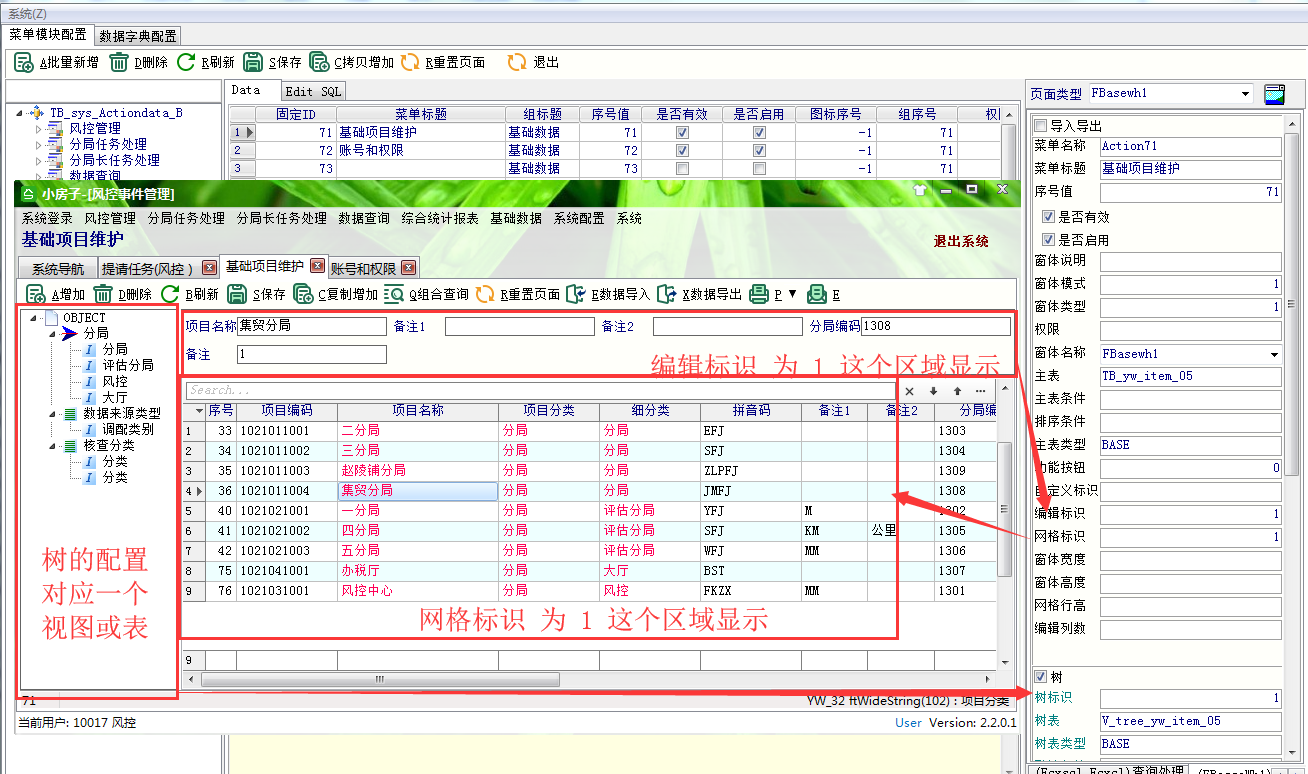
Task: Select the 评估分局 tree item
Action: [x=128, y=365]
